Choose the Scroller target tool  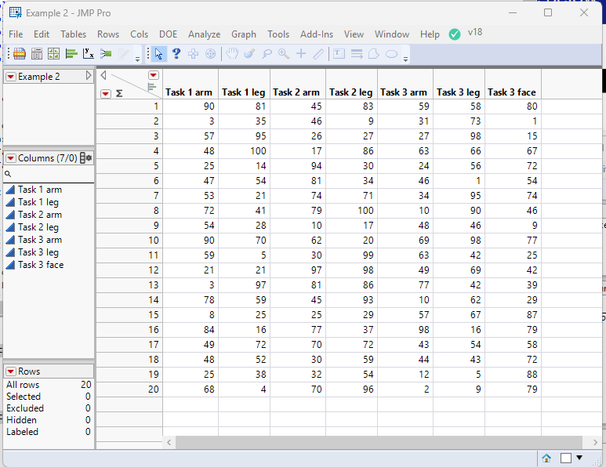[210, 54]
